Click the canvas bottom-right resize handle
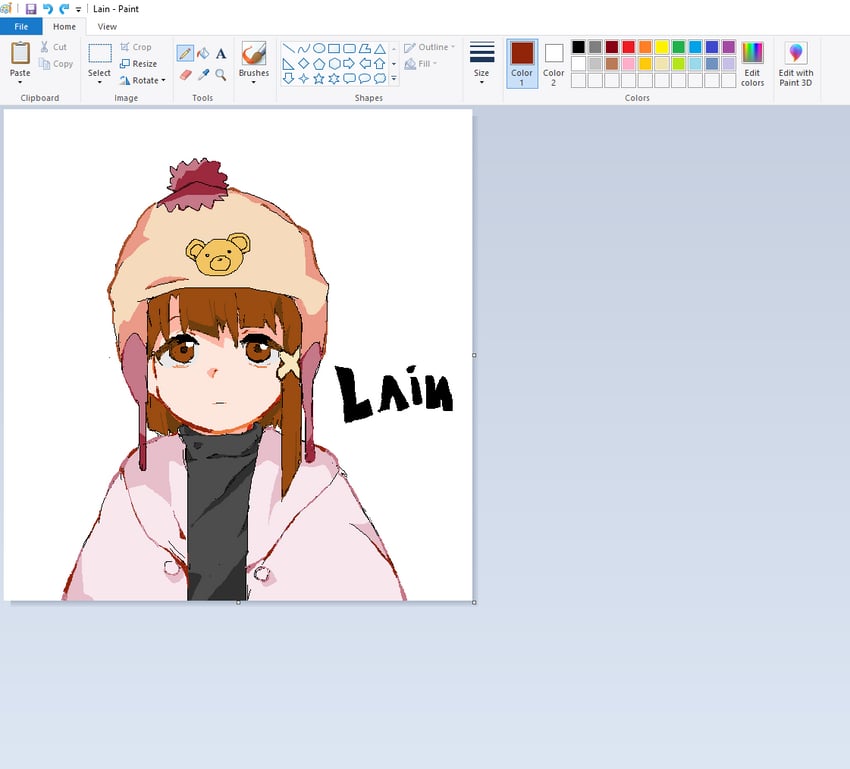The width and height of the screenshot is (850, 769). tap(474, 603)
